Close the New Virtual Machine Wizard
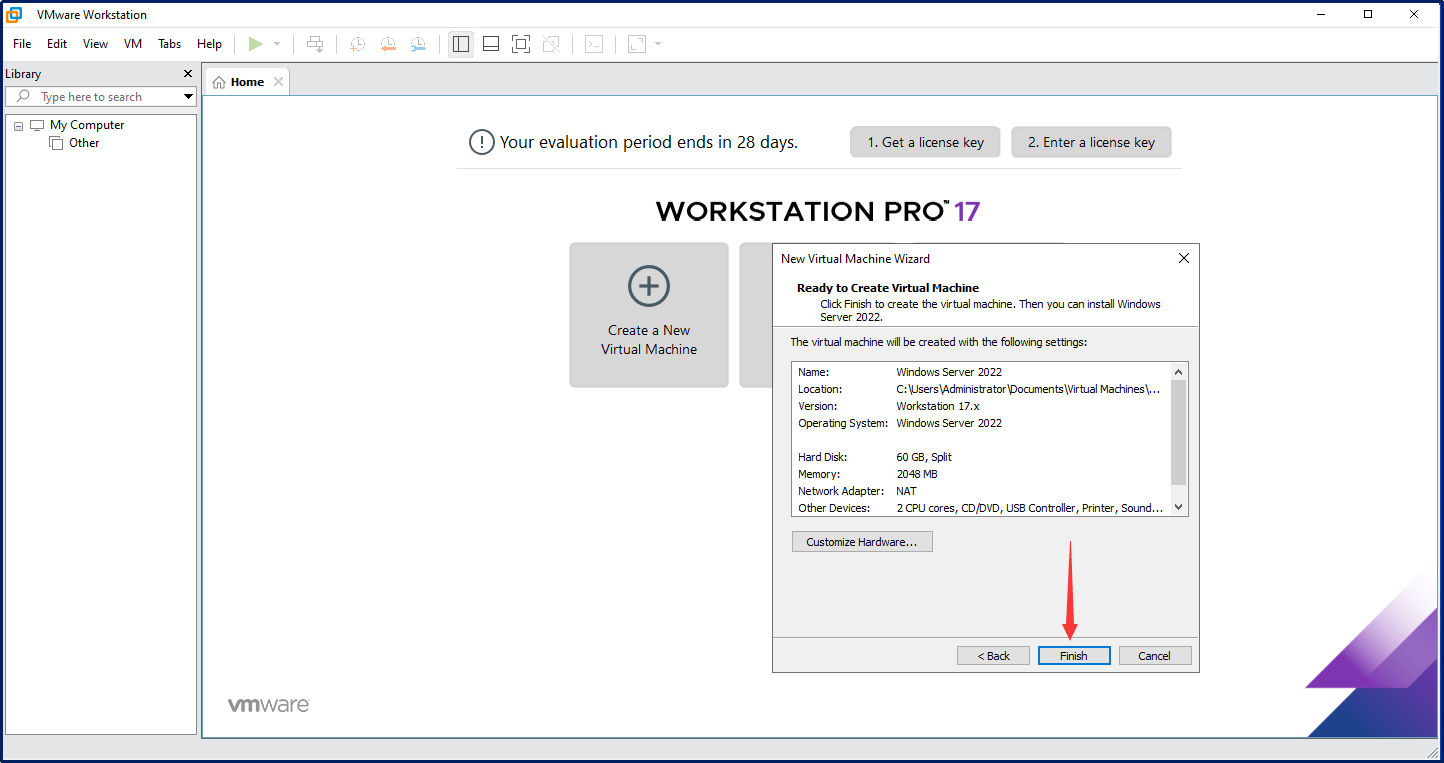The width and height of the screenshot is (1444, 763). pos(1184,258)
